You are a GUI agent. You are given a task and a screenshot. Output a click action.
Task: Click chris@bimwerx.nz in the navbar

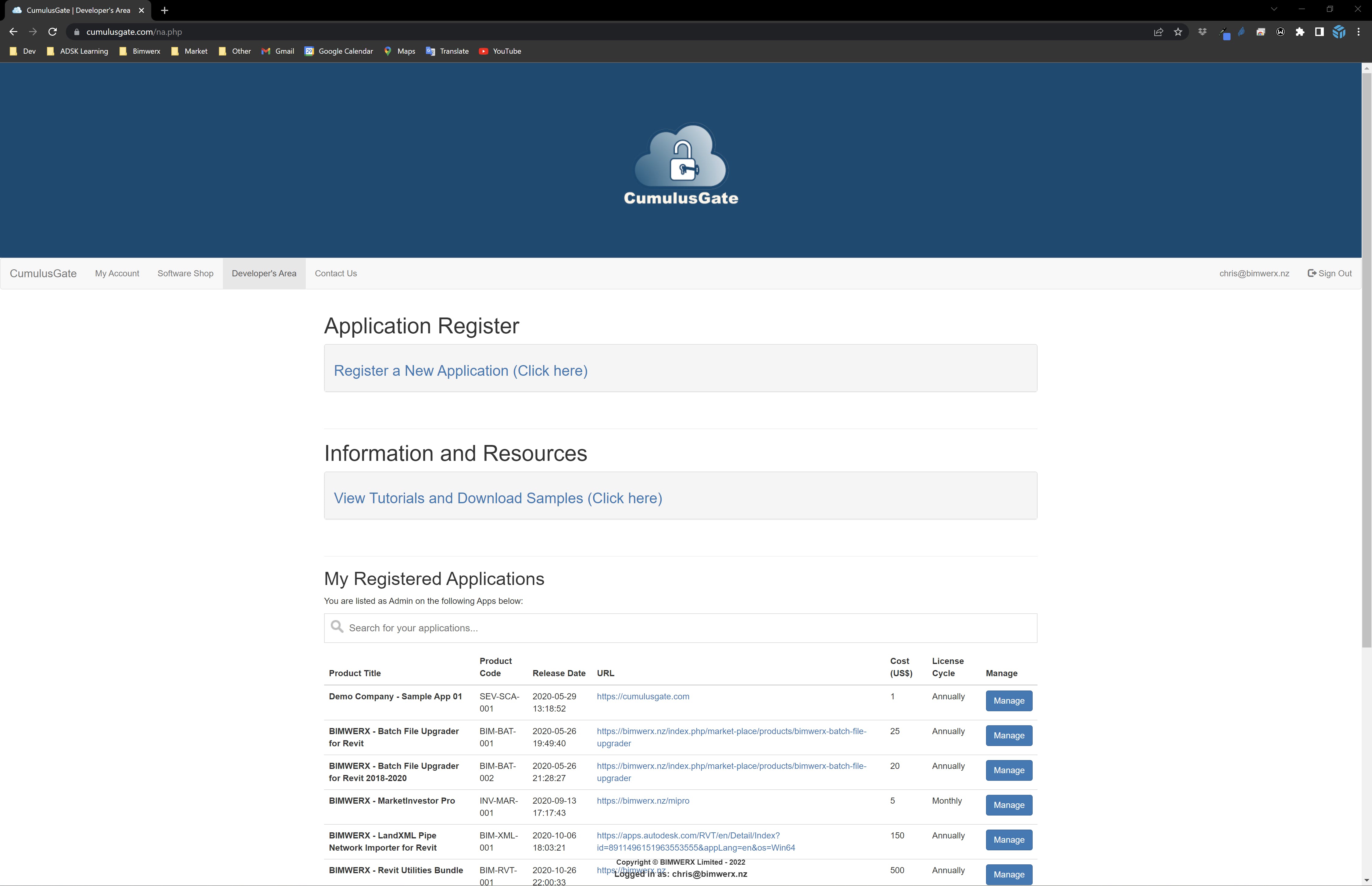1254,273
